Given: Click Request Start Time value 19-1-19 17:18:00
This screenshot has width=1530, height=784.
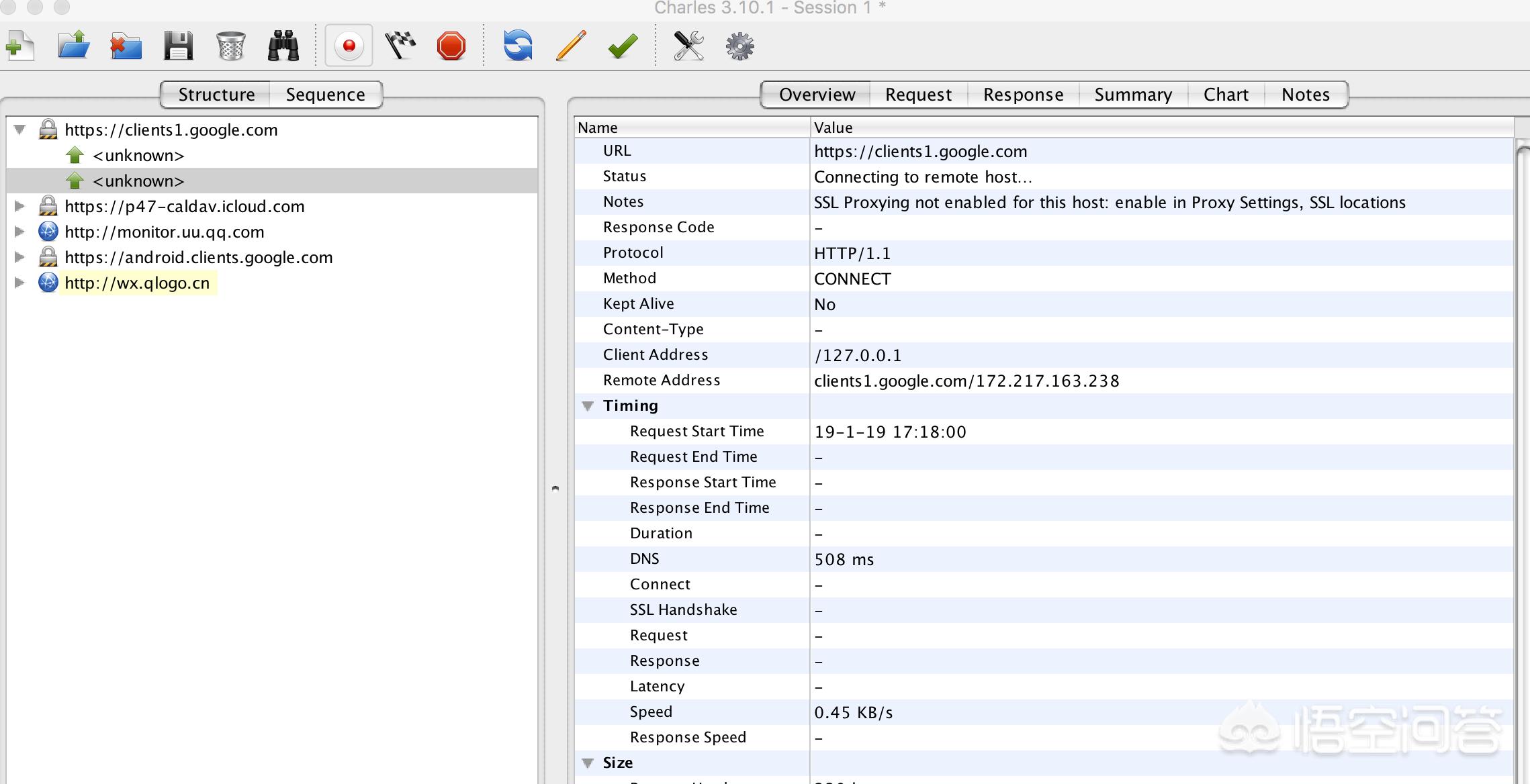Looking at the screenshot, I should click(890, 432).
